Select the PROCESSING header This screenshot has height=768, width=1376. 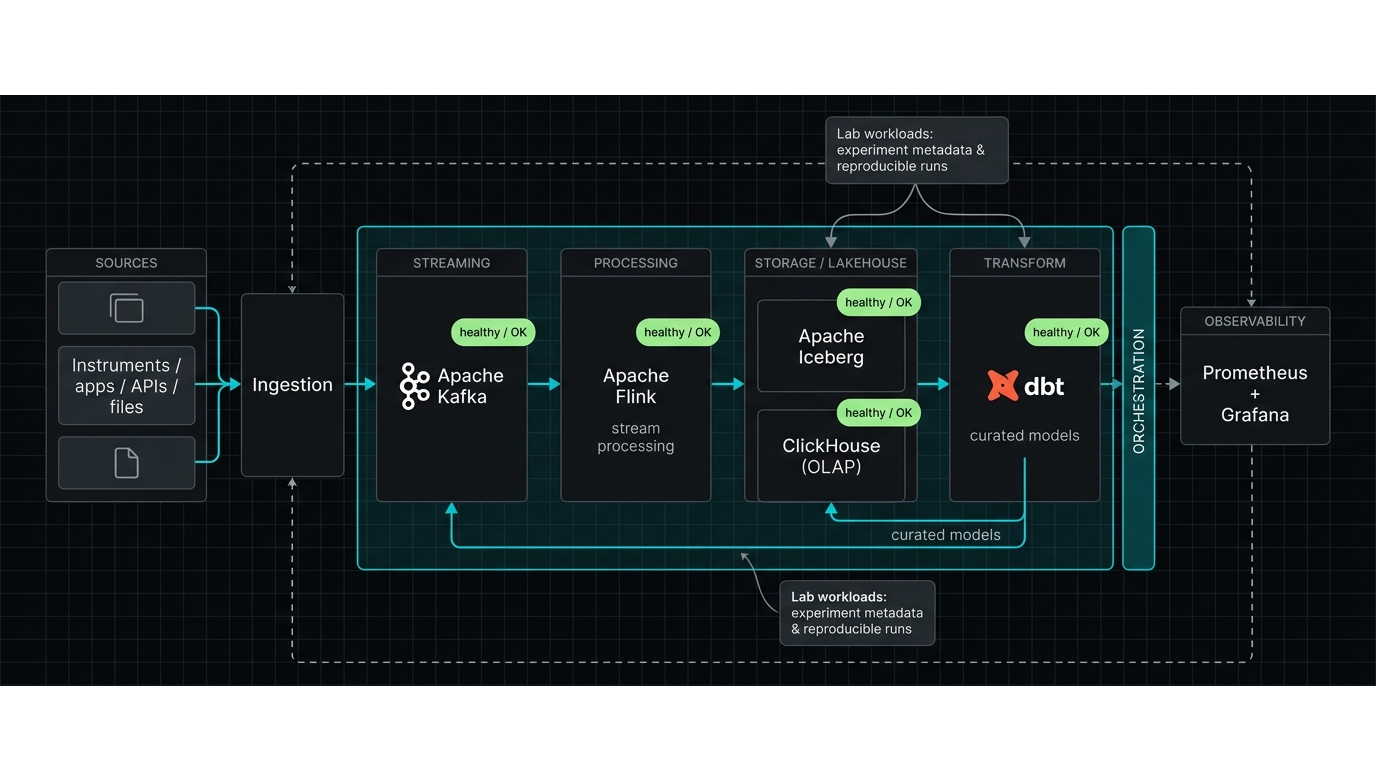[636, 263]
